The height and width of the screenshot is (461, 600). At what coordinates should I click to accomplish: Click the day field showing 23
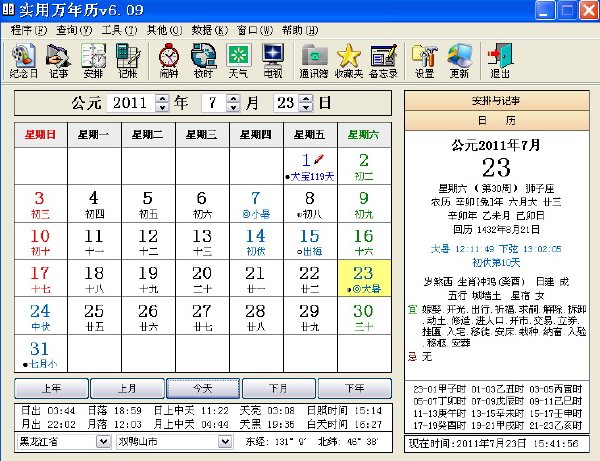[x=286, y=103]
